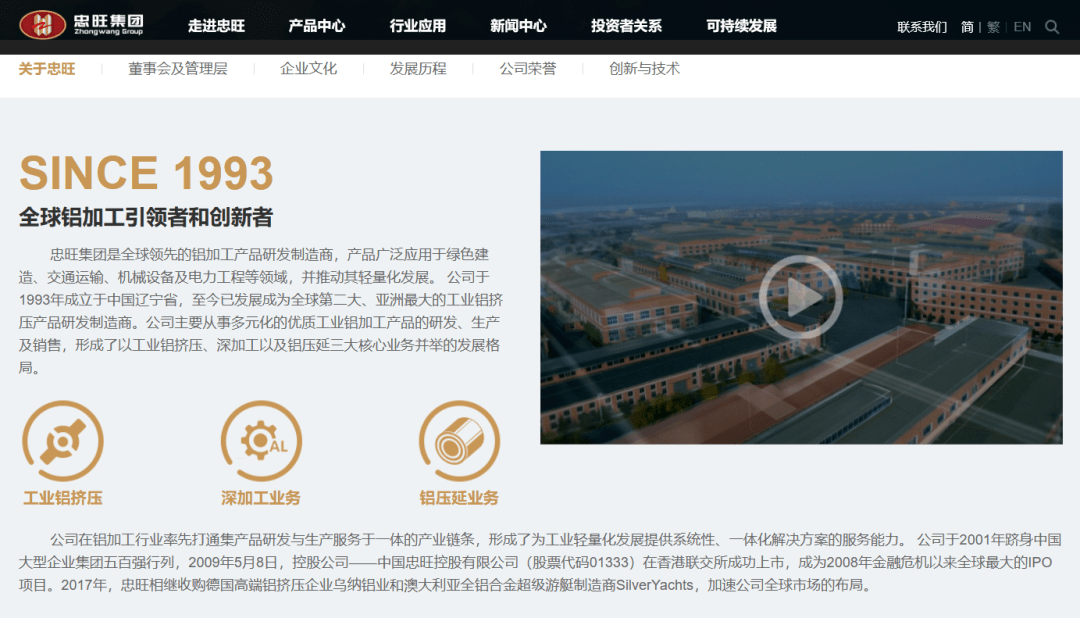
Task: Click the SINCE 1993 heading
Action: pyautogui.click(x=146, y=172)
